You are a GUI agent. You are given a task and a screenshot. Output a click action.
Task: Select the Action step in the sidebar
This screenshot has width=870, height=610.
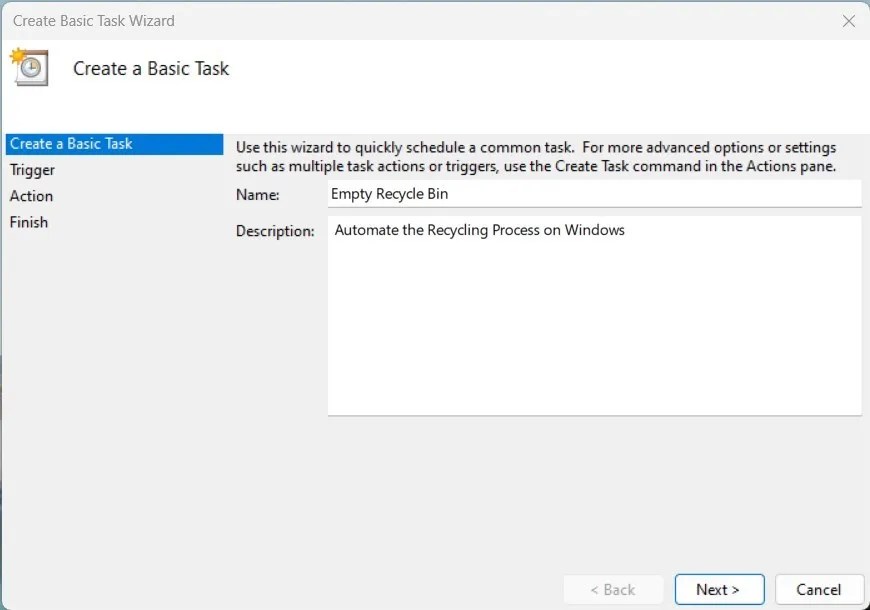[31, 195]
